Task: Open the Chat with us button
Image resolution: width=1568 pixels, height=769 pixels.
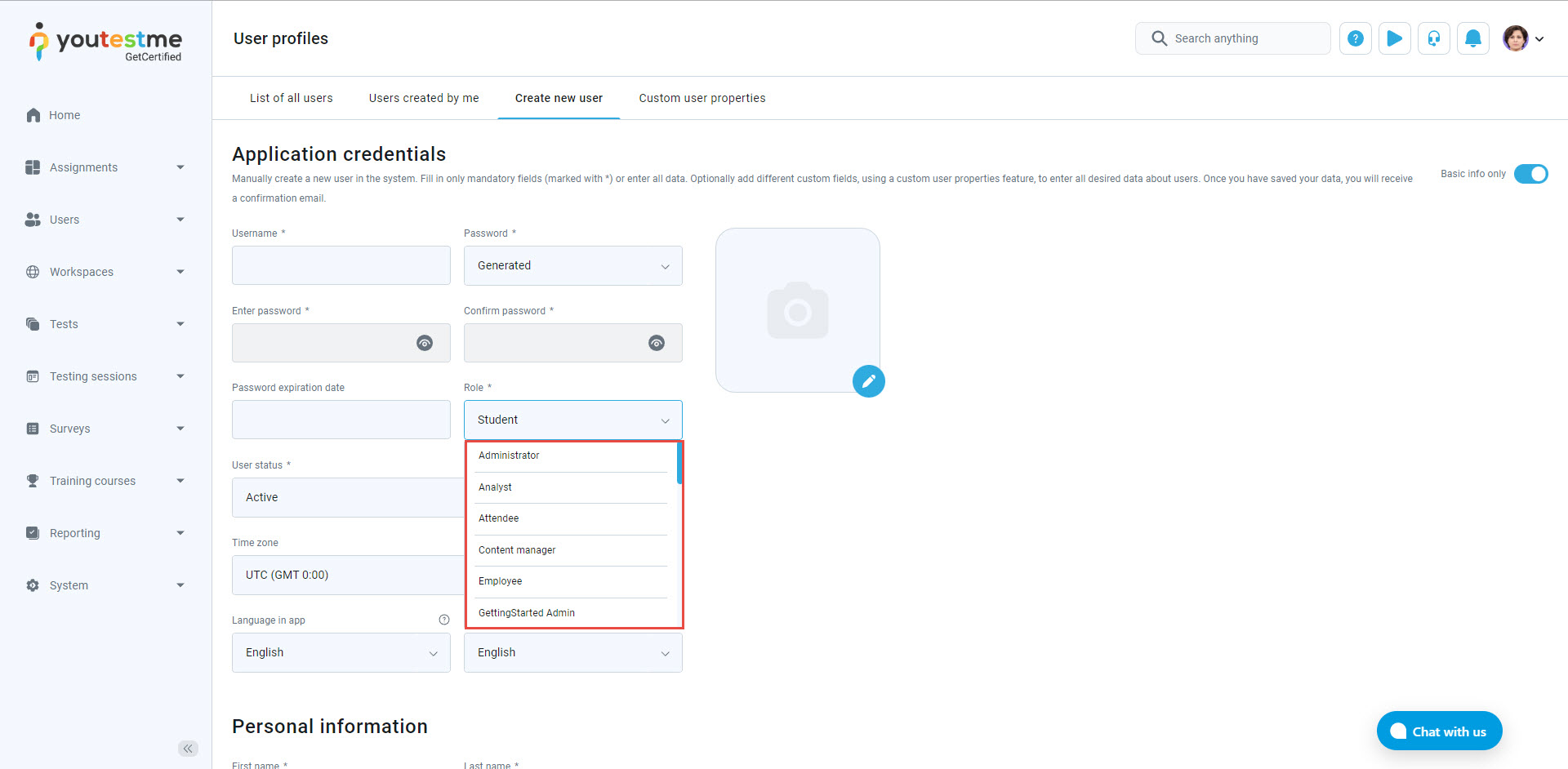Action: [x=1439, y=731]
